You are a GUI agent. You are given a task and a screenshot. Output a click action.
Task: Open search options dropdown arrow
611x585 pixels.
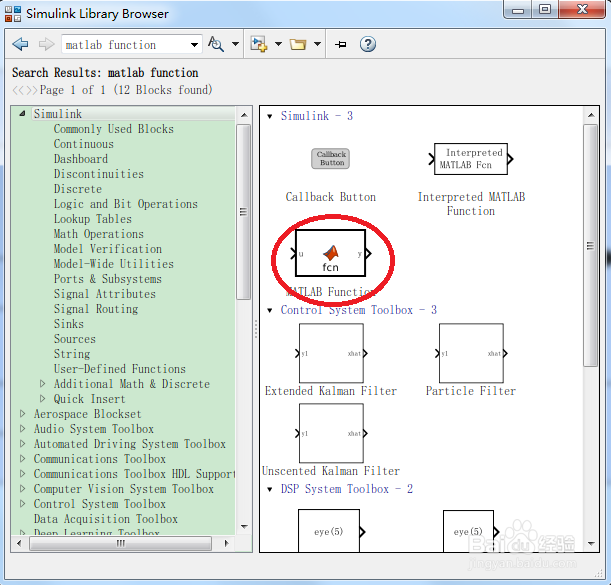point(235,44)
